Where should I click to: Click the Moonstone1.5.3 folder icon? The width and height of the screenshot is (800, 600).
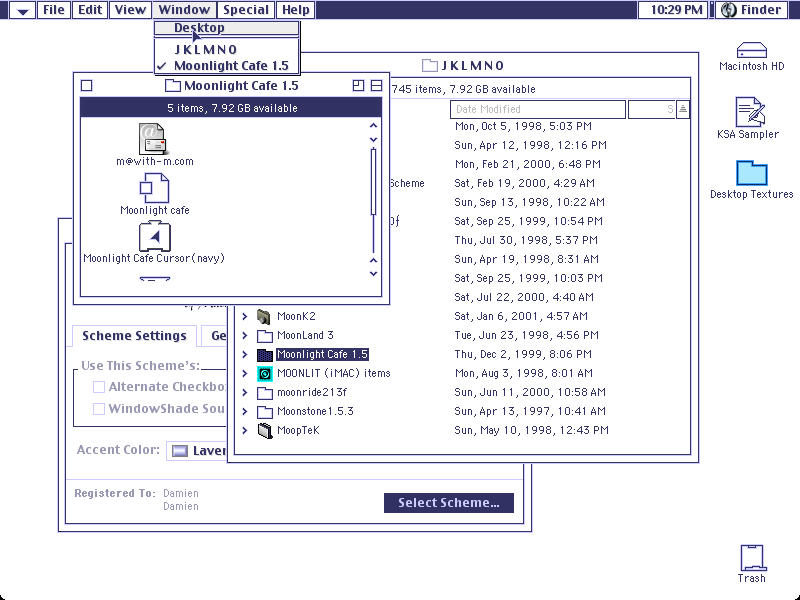point(264,411)
